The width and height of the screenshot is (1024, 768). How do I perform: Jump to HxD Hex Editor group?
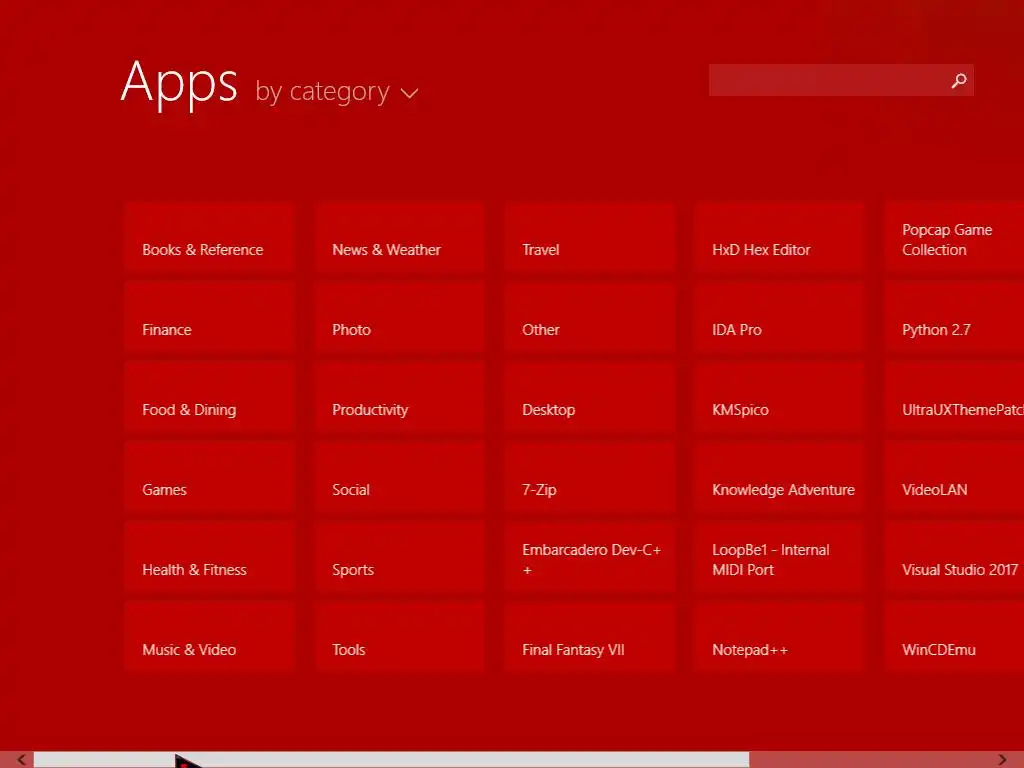[779, 237]
